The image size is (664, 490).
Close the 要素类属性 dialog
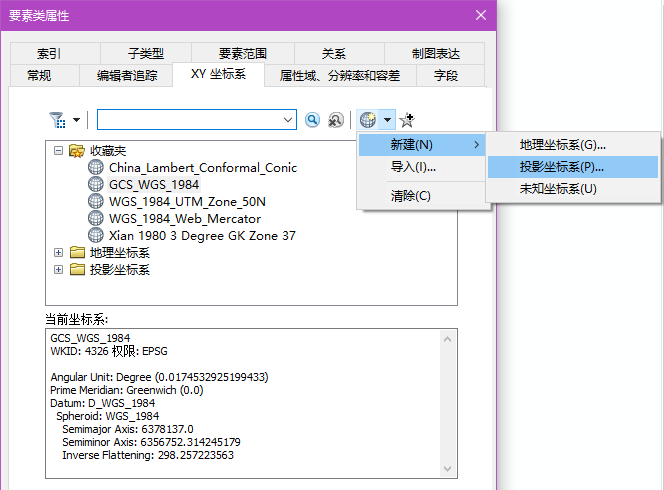tap(481, 15)
